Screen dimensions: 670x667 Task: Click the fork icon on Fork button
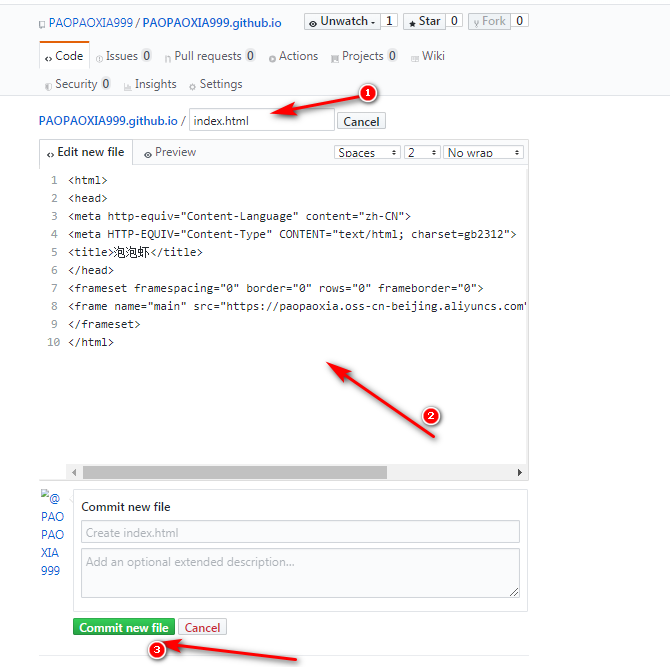[x=476, y=24]
